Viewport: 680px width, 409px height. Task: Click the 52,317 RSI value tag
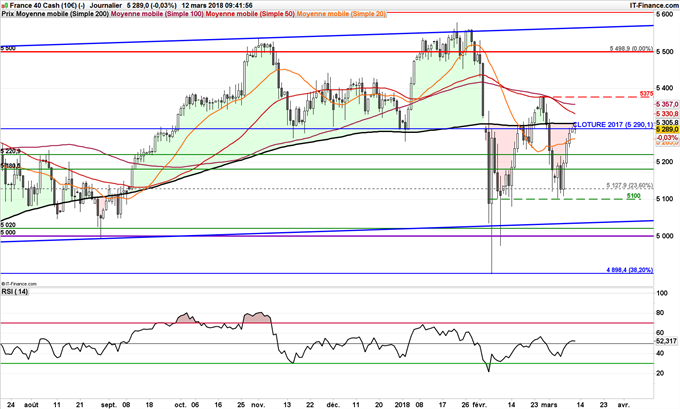tap(667, 342)
